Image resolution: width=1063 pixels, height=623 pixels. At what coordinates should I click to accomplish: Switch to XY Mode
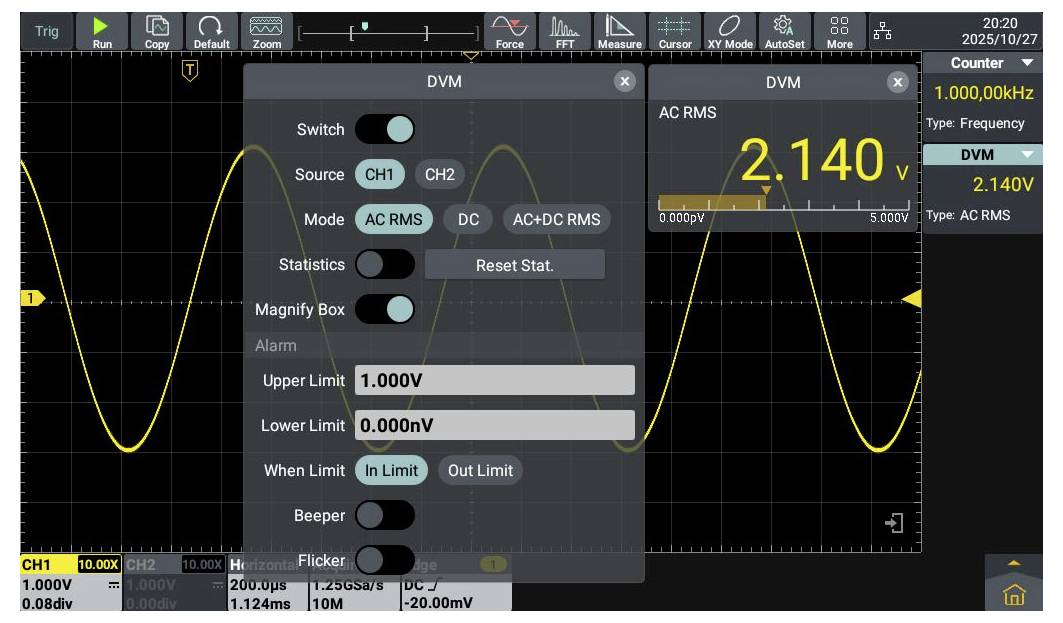tap(730, 30)
